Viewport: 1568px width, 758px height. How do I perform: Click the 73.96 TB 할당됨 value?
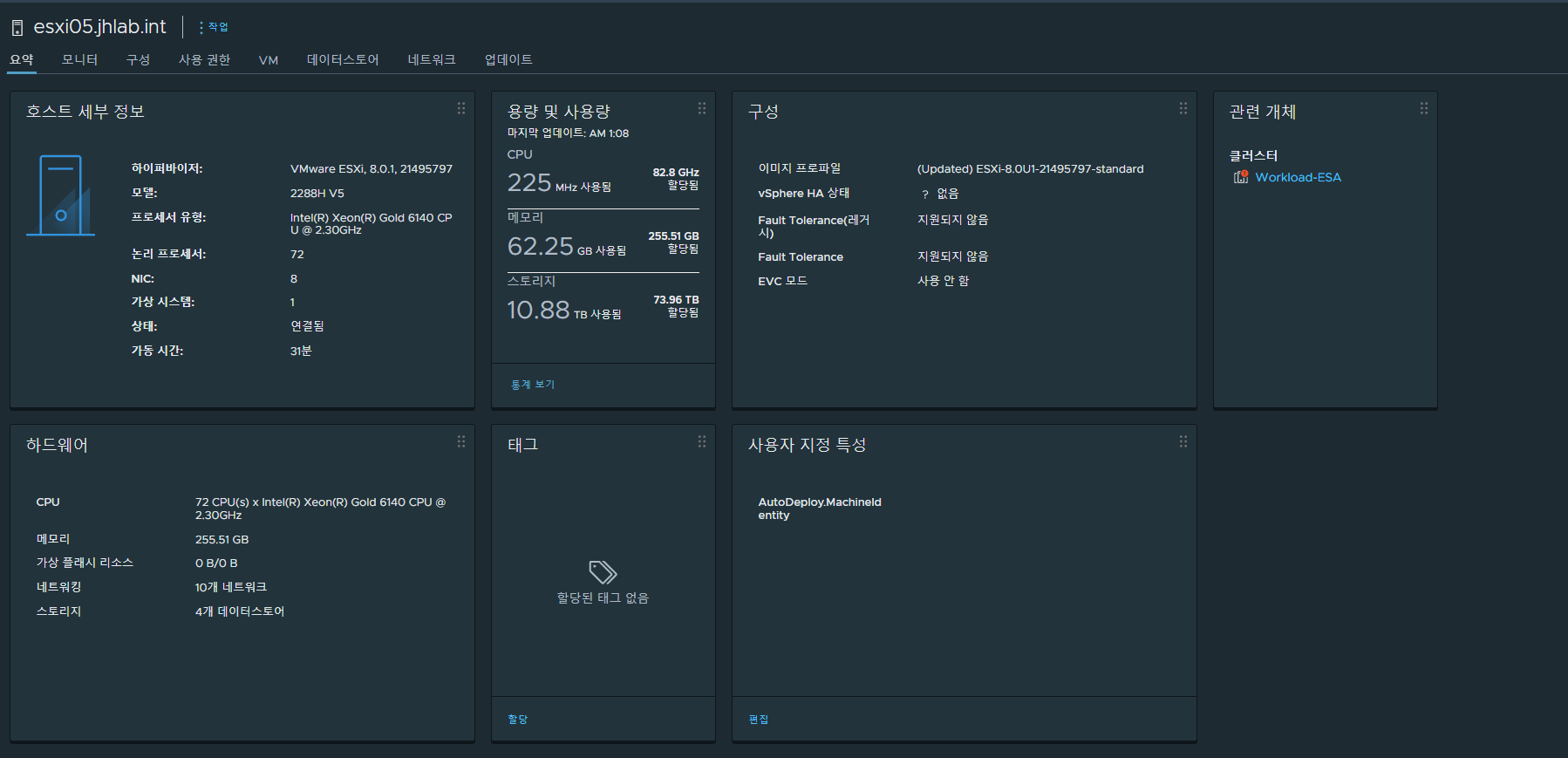coord(676,306)
